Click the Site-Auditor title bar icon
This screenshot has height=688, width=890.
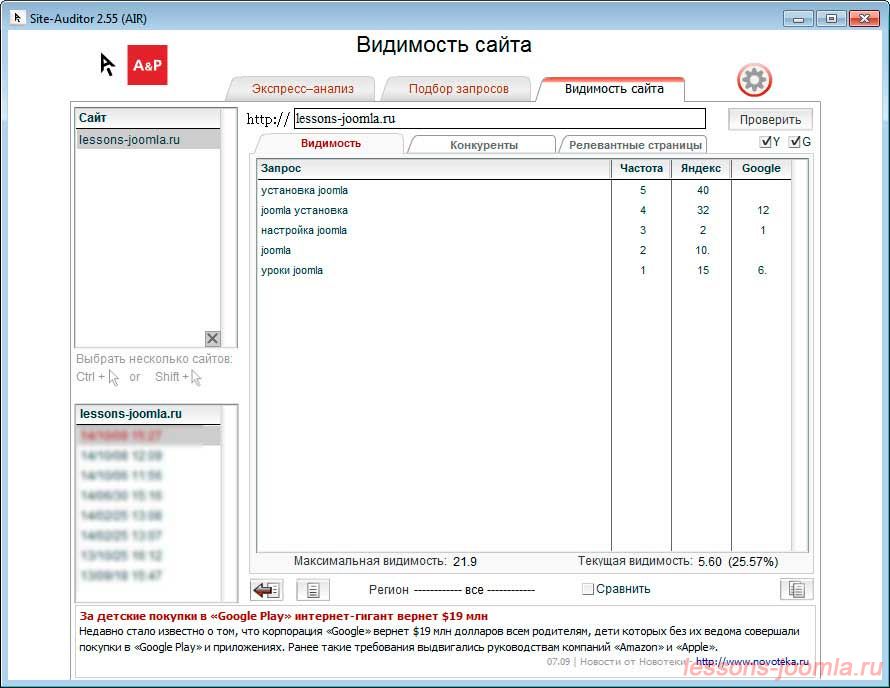(x=18, y=18)
